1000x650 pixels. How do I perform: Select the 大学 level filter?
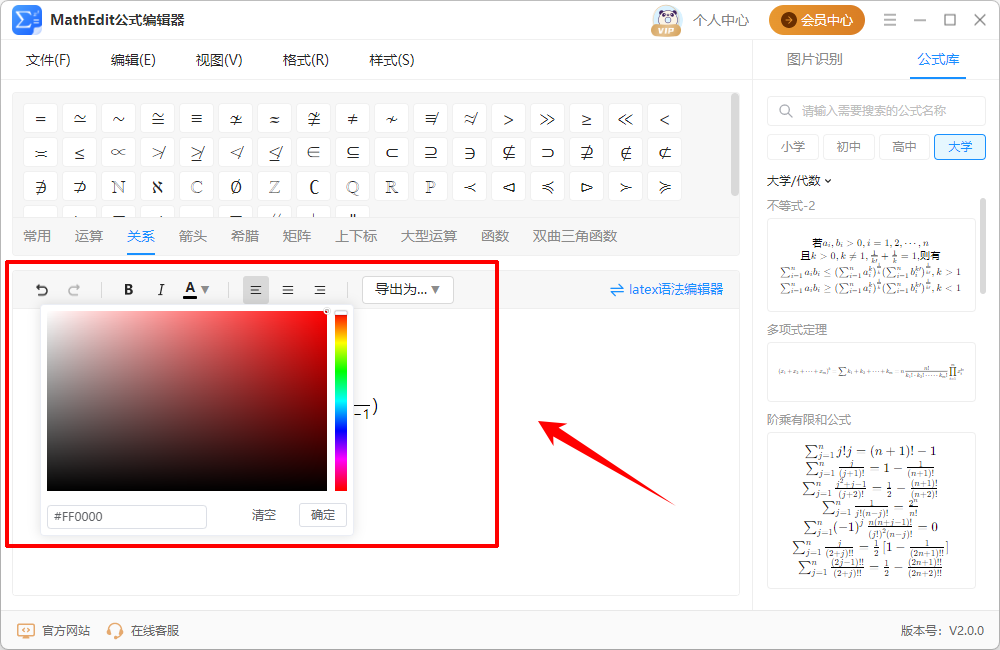[x=960, y=147]
